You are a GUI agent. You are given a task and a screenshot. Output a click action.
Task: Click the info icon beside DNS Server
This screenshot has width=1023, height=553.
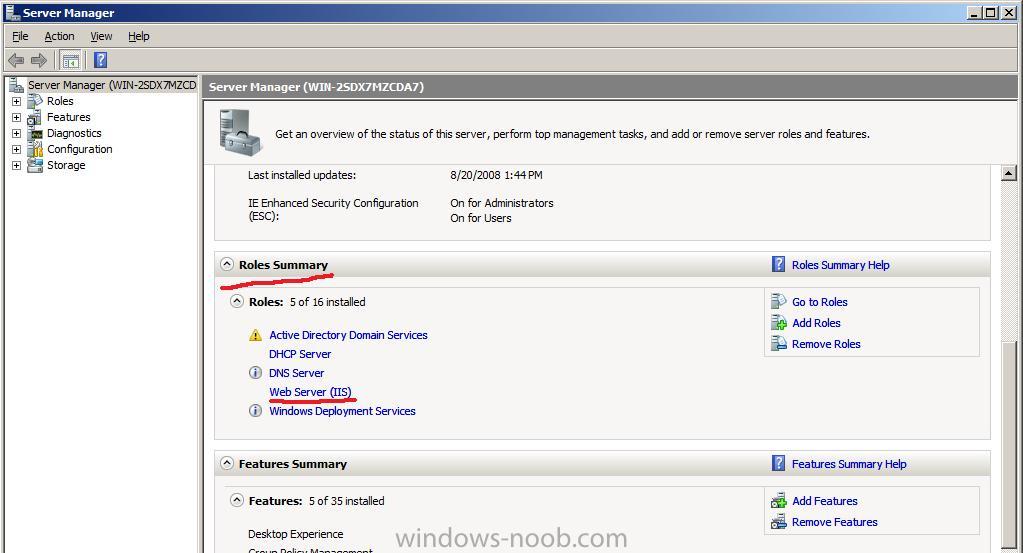pyautogui.click(x=255, y=373)
